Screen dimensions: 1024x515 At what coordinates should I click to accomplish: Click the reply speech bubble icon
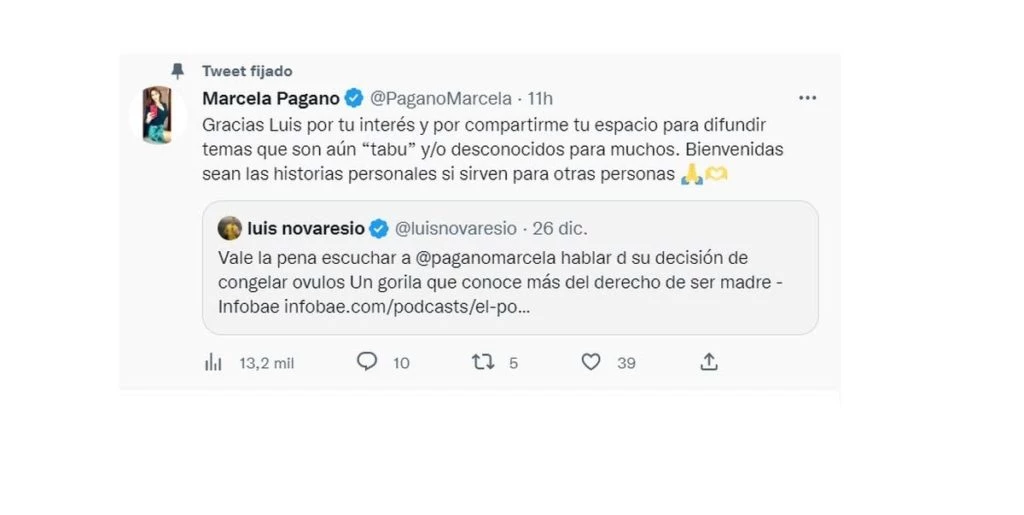point(367,362)
